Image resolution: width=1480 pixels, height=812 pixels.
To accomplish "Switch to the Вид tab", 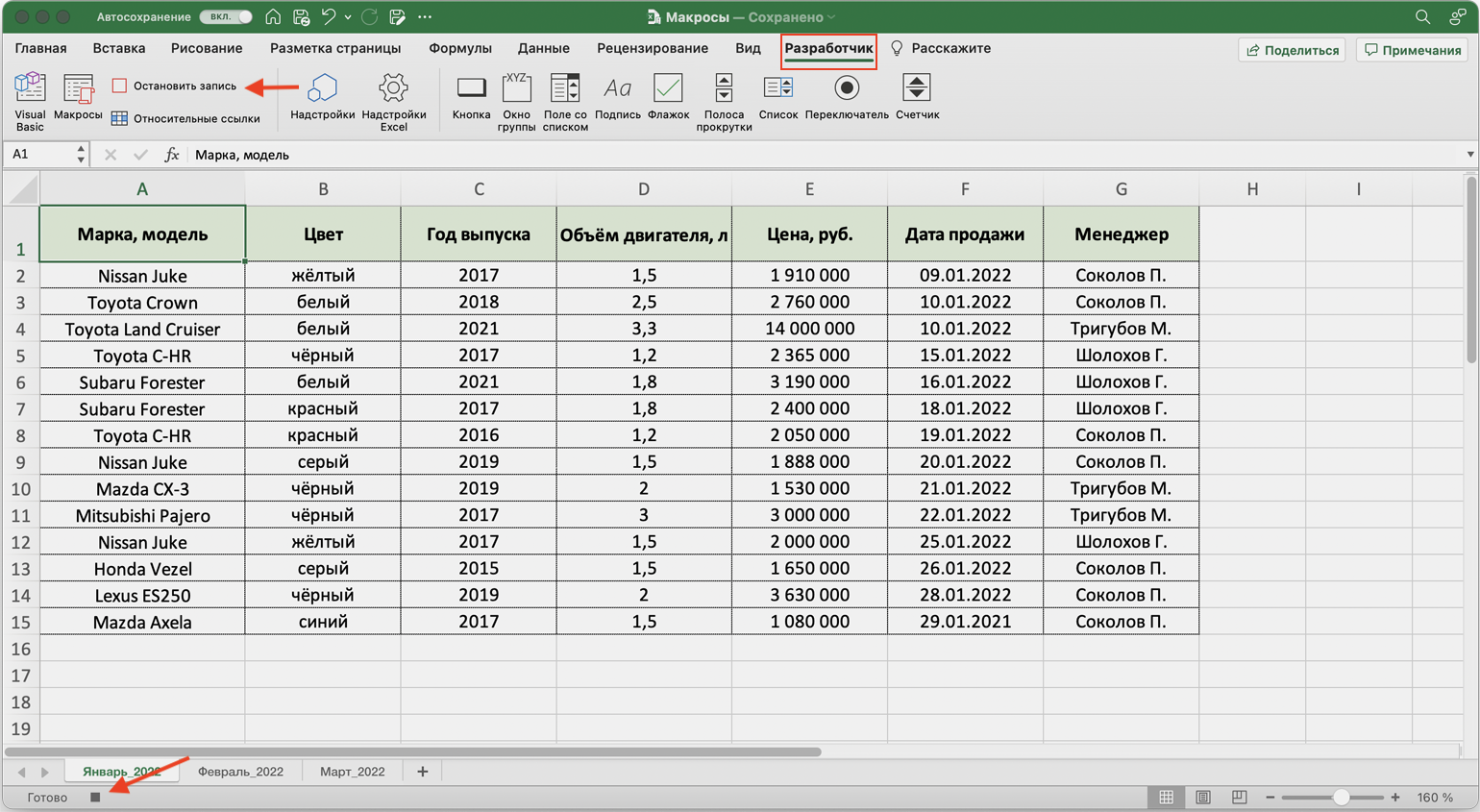I will point(748,48).
